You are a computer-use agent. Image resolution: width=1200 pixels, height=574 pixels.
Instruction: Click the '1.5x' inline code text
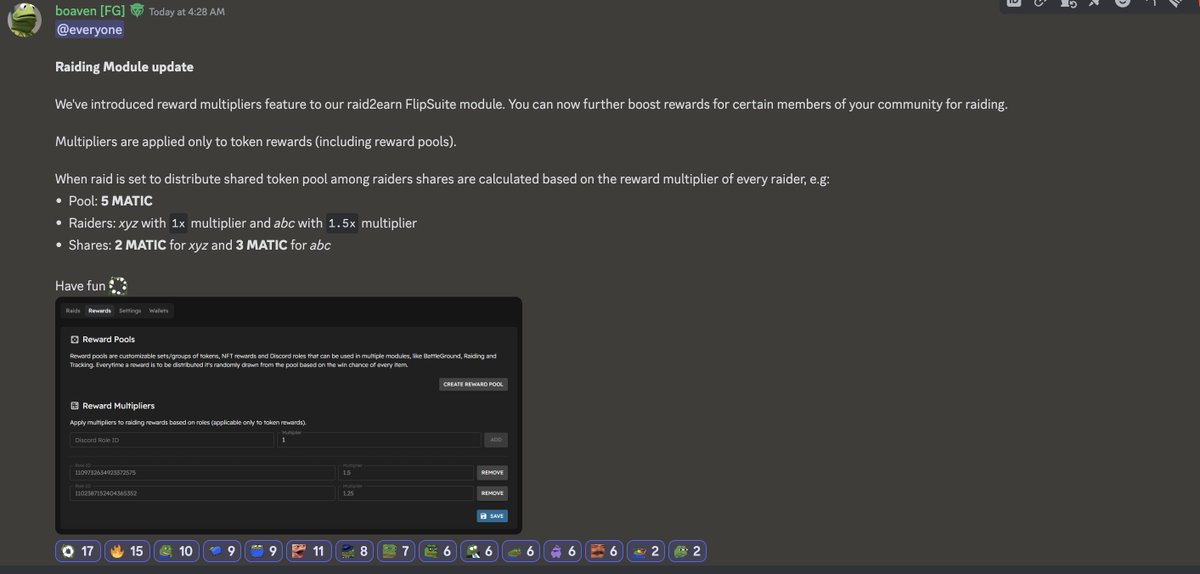pos(342,223)
